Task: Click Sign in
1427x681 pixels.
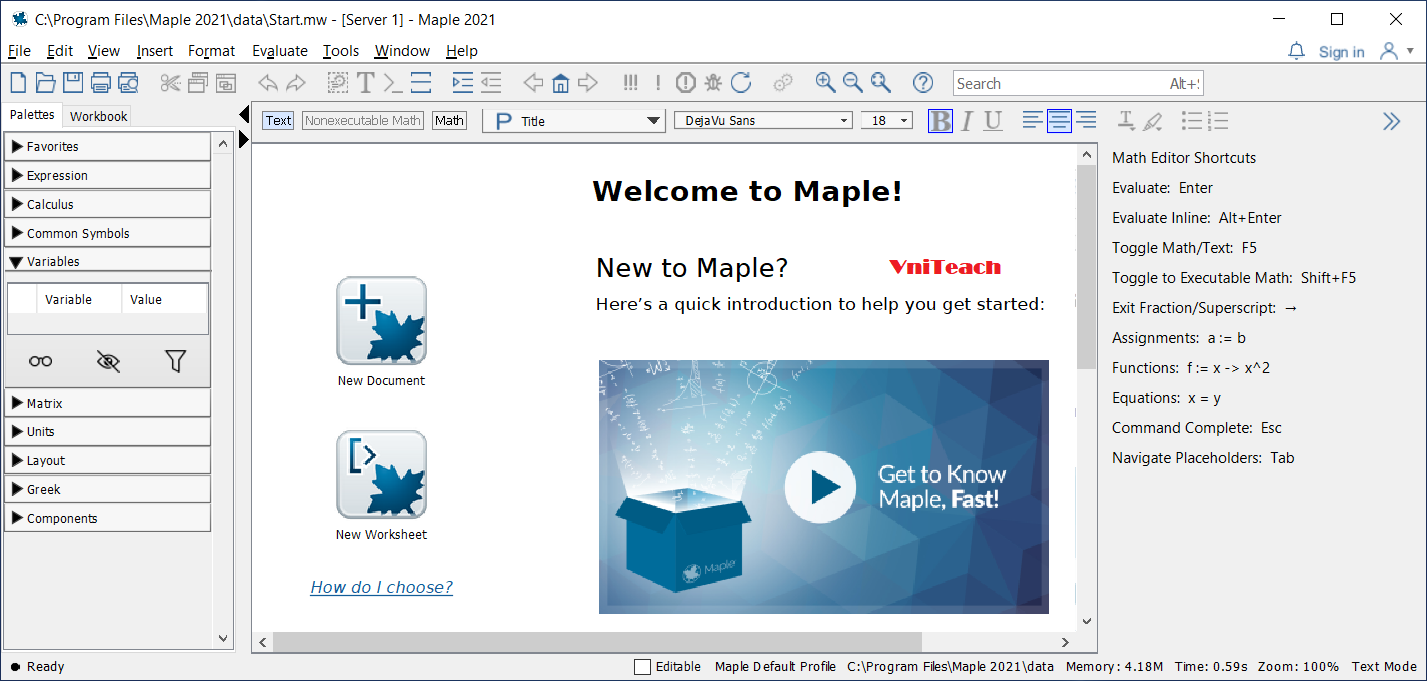Action: pyautogui.click(x=1341, y=52)
